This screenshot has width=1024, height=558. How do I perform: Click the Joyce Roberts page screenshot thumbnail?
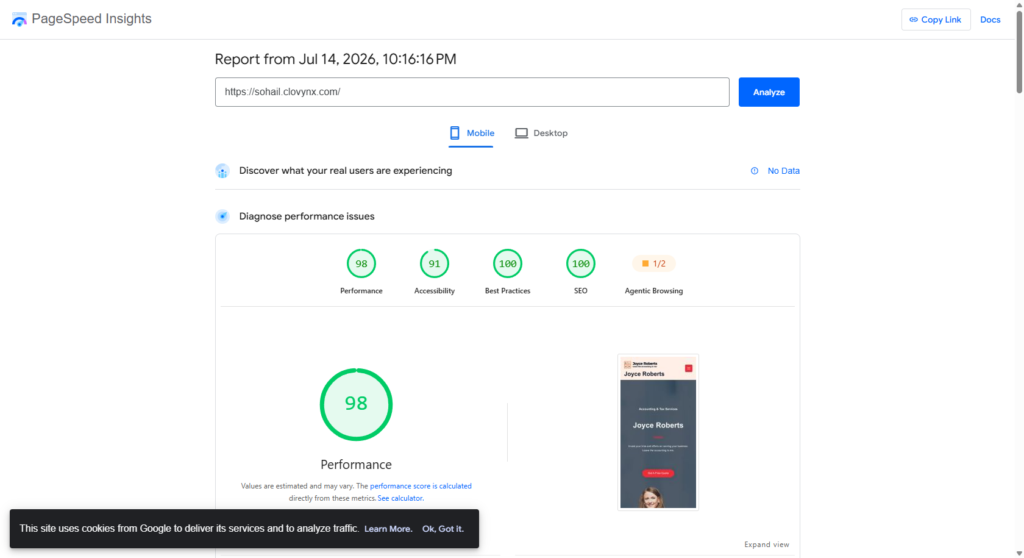tap(658, 432)
